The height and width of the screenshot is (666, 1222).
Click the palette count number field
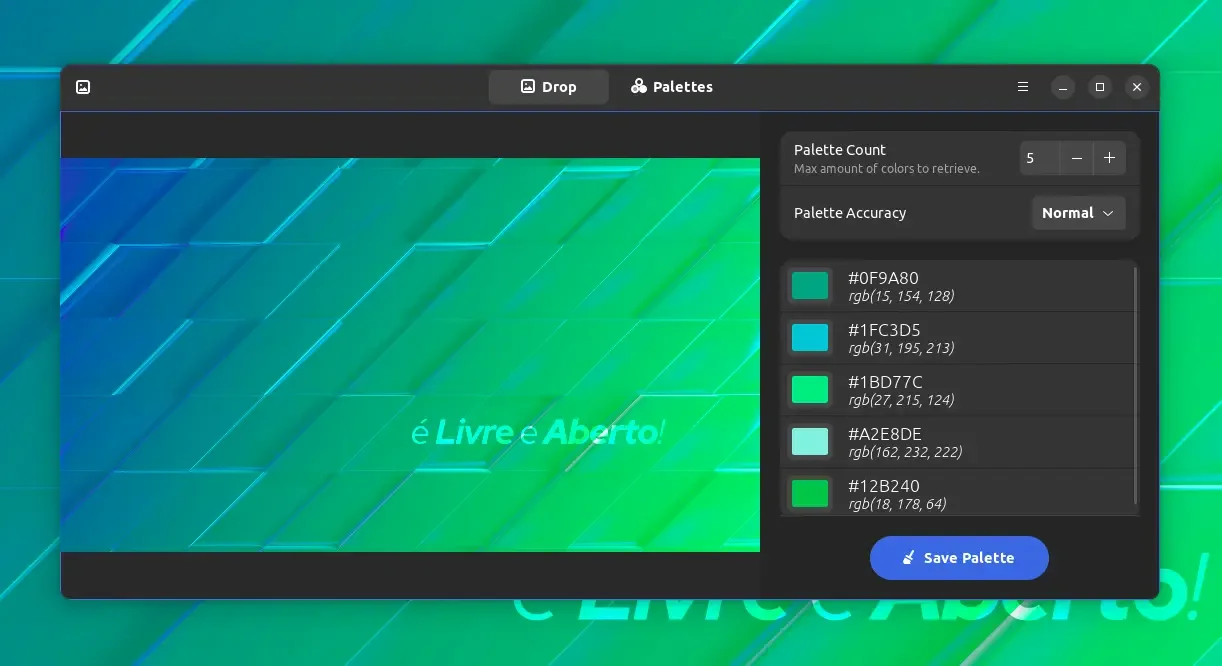[x=1040, y=158]
